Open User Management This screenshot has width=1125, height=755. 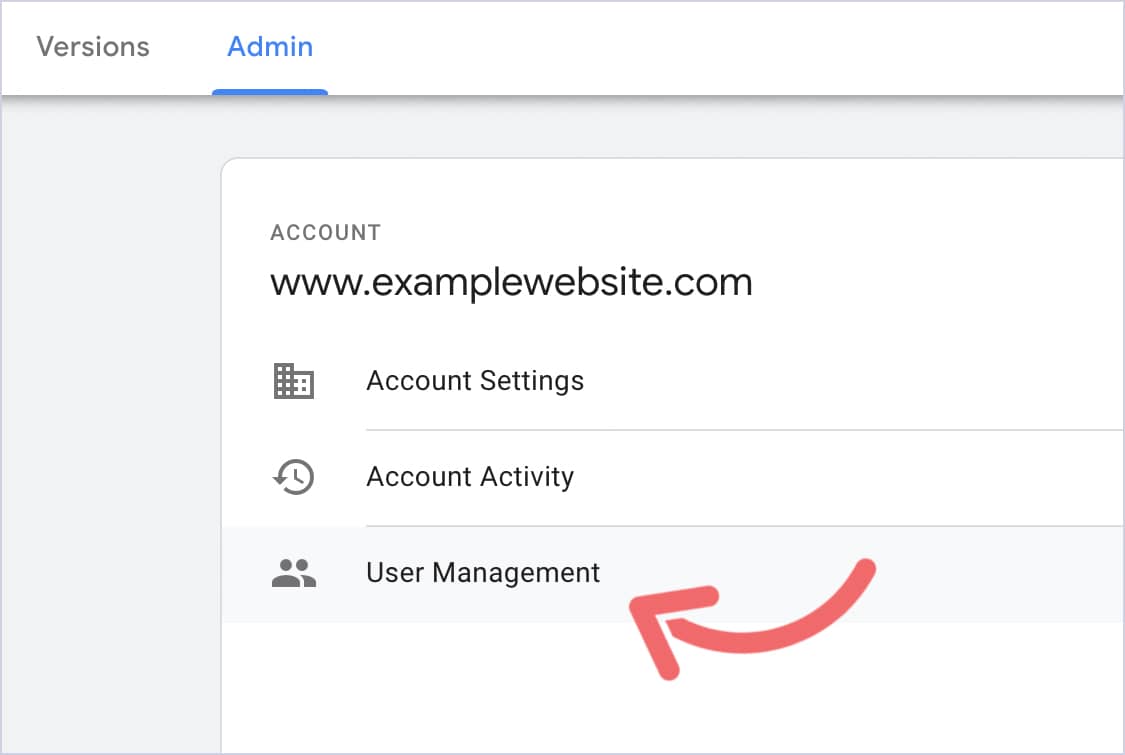click(x=483, y=573)
